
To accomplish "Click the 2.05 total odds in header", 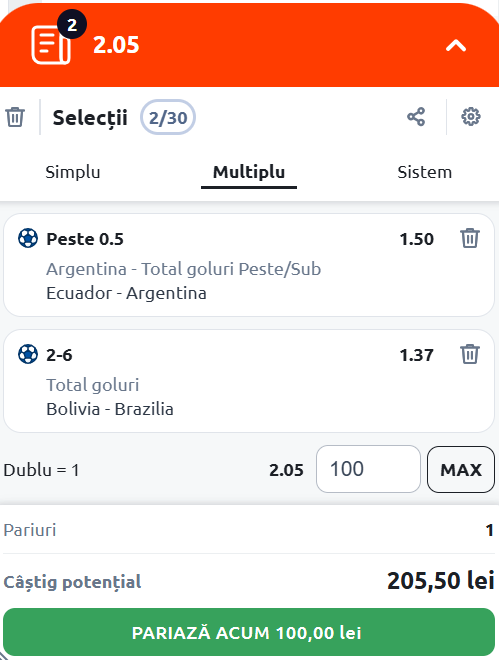I will [116, 45].
